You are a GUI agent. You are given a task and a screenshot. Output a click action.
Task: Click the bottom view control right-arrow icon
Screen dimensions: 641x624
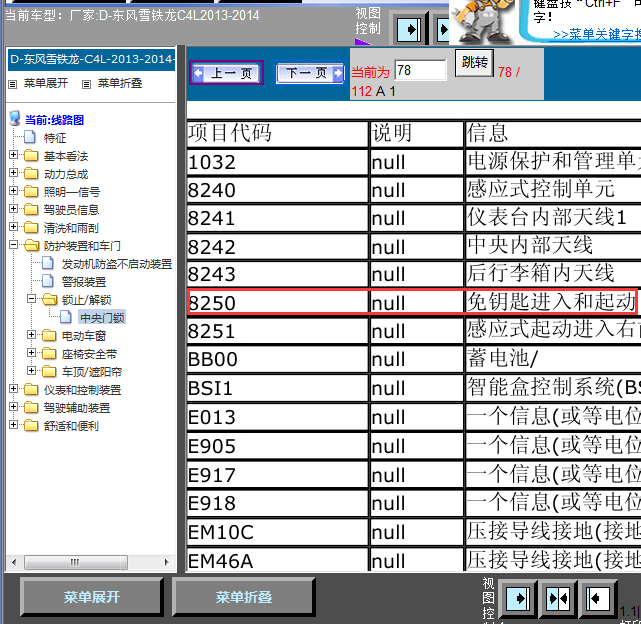[x=518, y=598]
